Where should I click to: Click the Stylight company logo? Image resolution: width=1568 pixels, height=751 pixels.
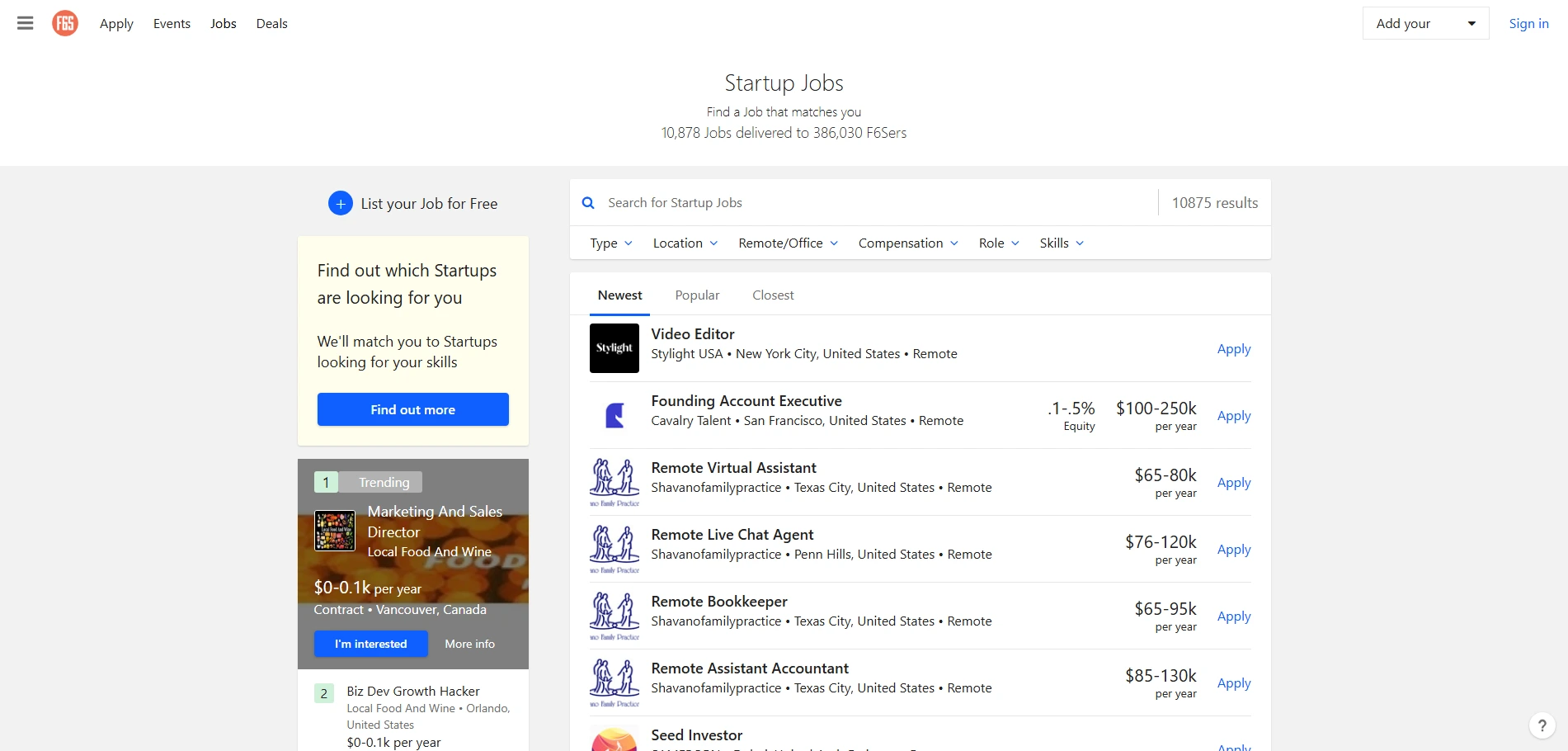[x=614, y=348]
